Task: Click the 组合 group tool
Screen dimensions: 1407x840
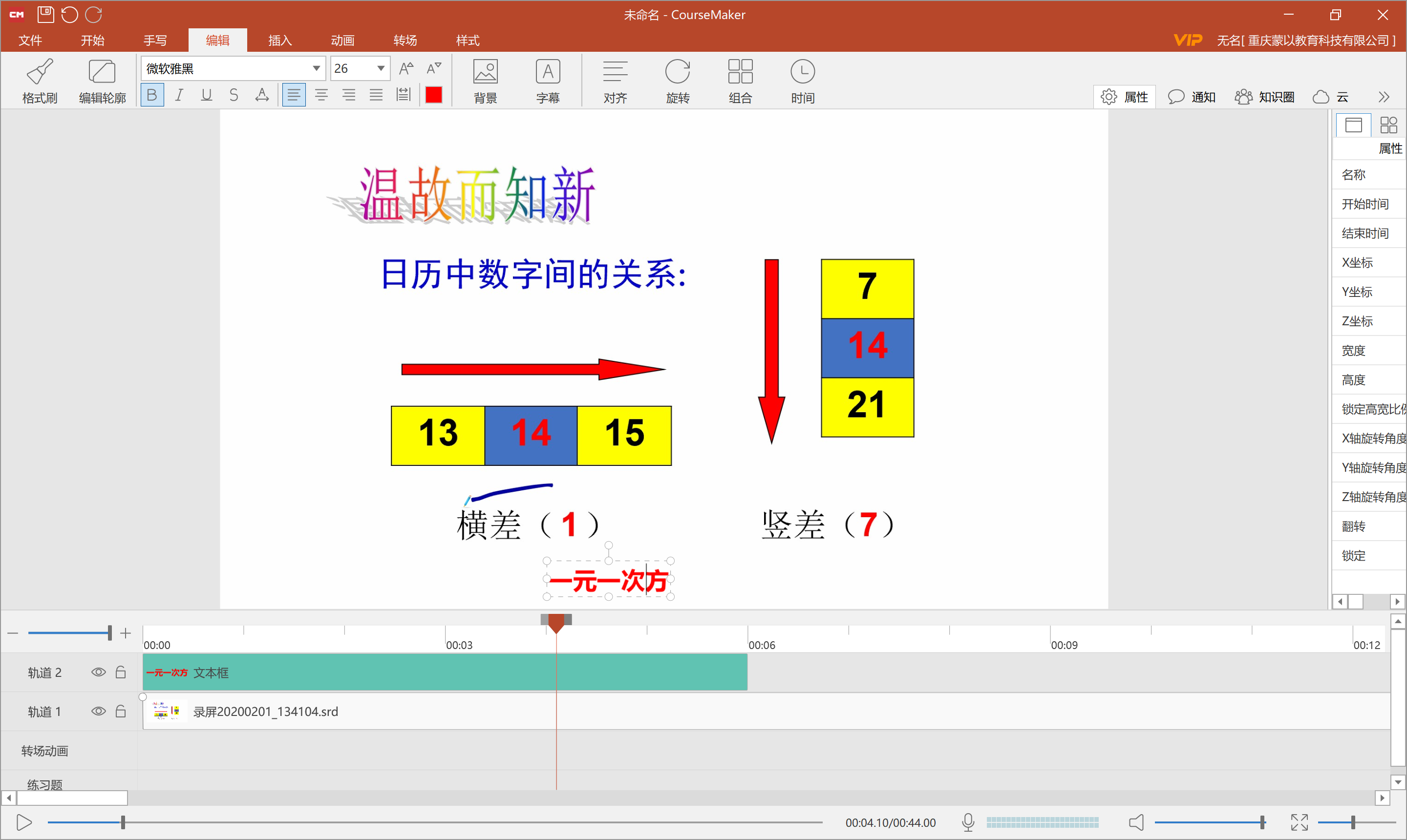Action: click(740, 79)
